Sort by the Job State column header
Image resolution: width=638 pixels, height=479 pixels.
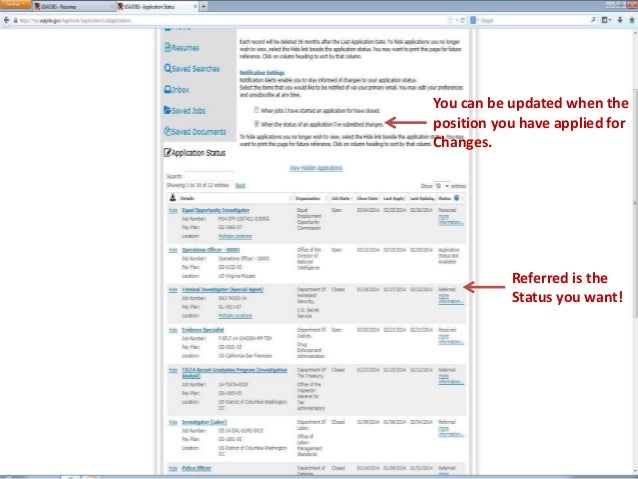340,198
